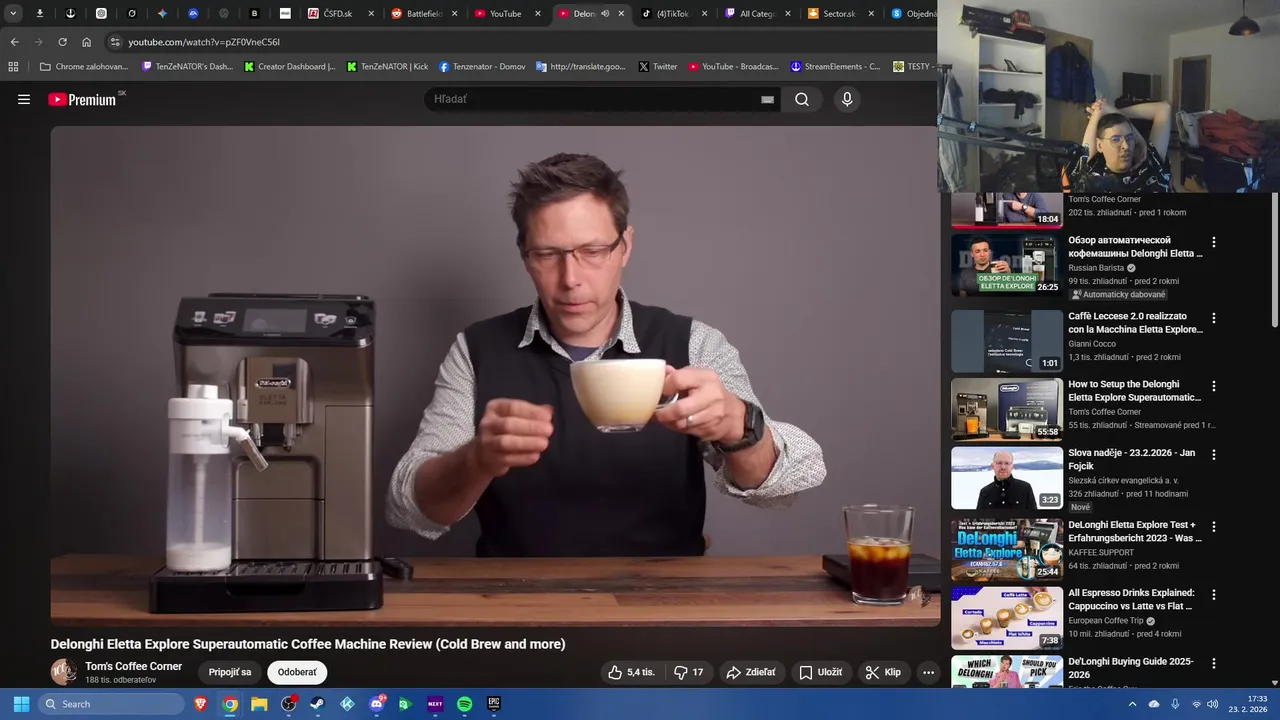Open Epic Games Launcher from taskbar

click(x=494, y=704)
